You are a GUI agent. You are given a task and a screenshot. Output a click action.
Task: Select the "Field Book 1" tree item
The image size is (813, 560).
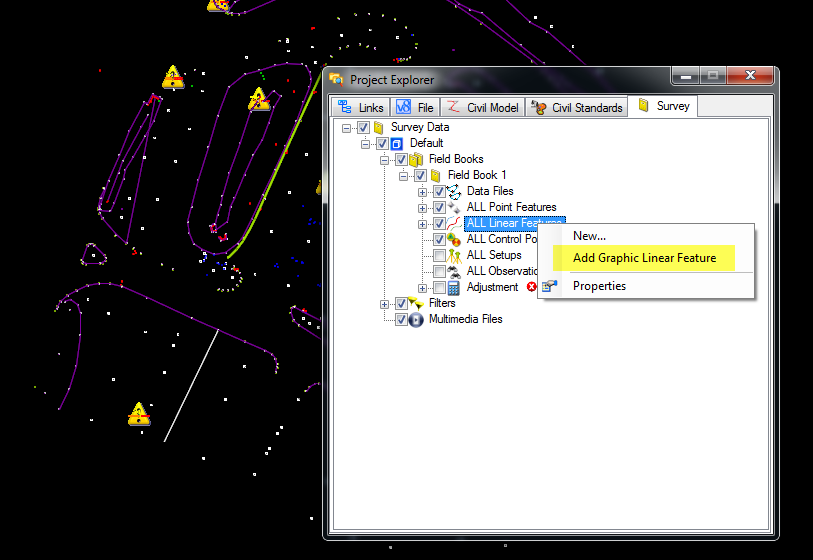pos(477,175)
